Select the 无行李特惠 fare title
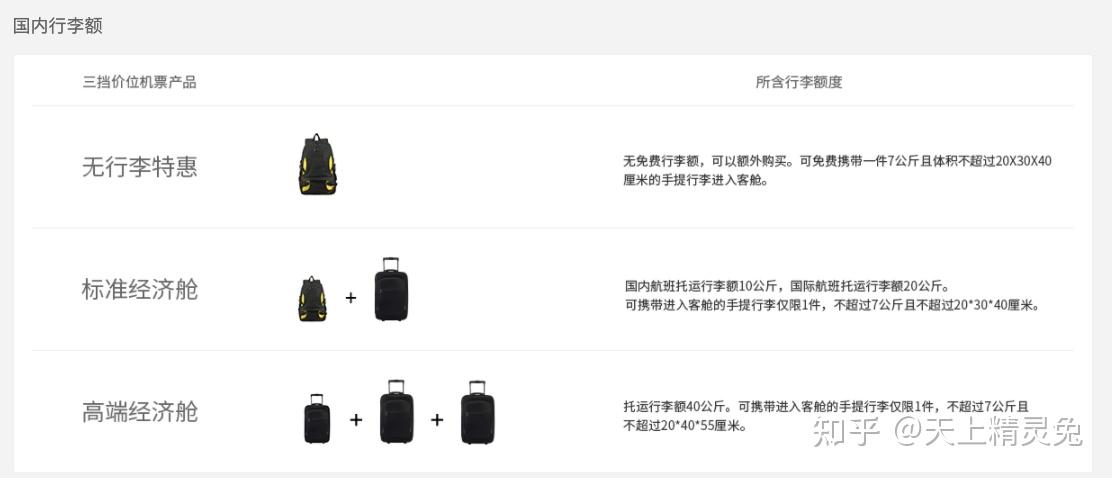The width and height of the screenshot is (1112, 478). pyautogui.click(x=140, y=167)
